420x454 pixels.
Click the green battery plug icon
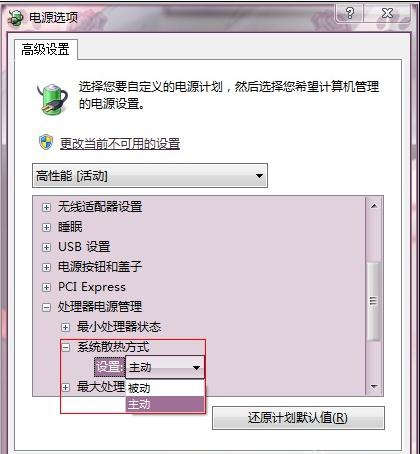tap(52, 99)
